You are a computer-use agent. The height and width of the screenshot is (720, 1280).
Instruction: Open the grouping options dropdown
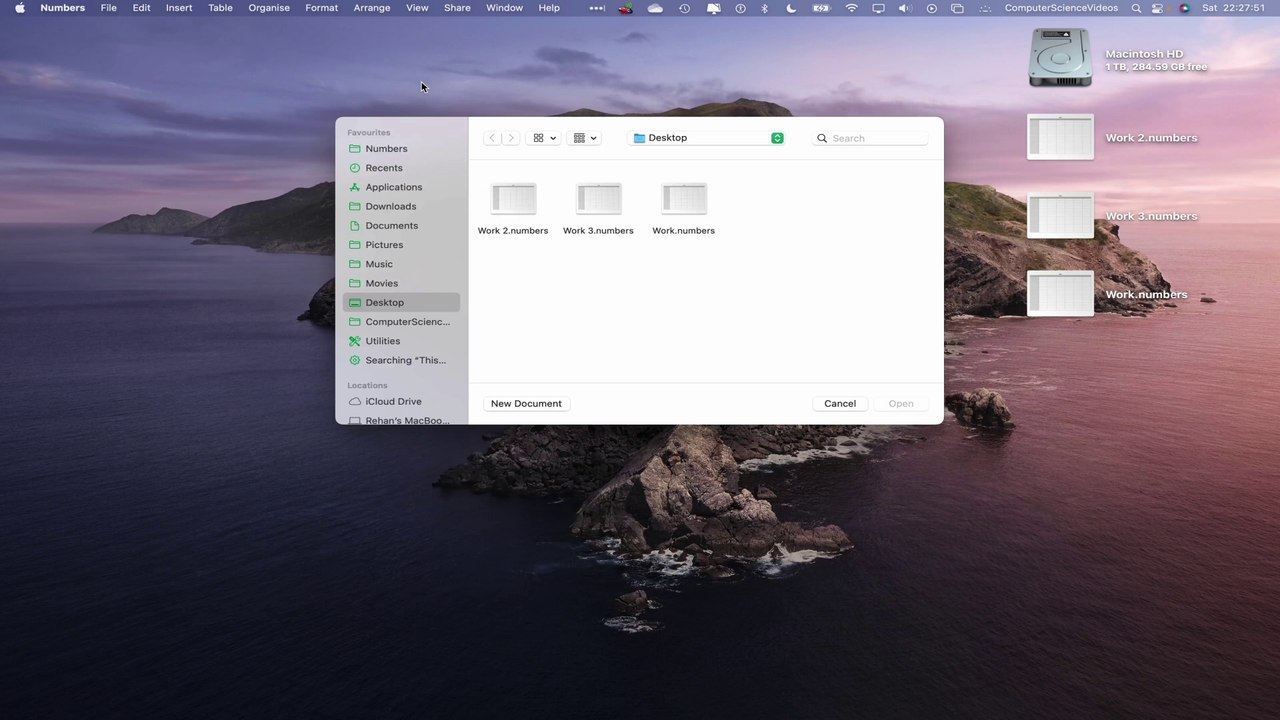click(585, 138)
